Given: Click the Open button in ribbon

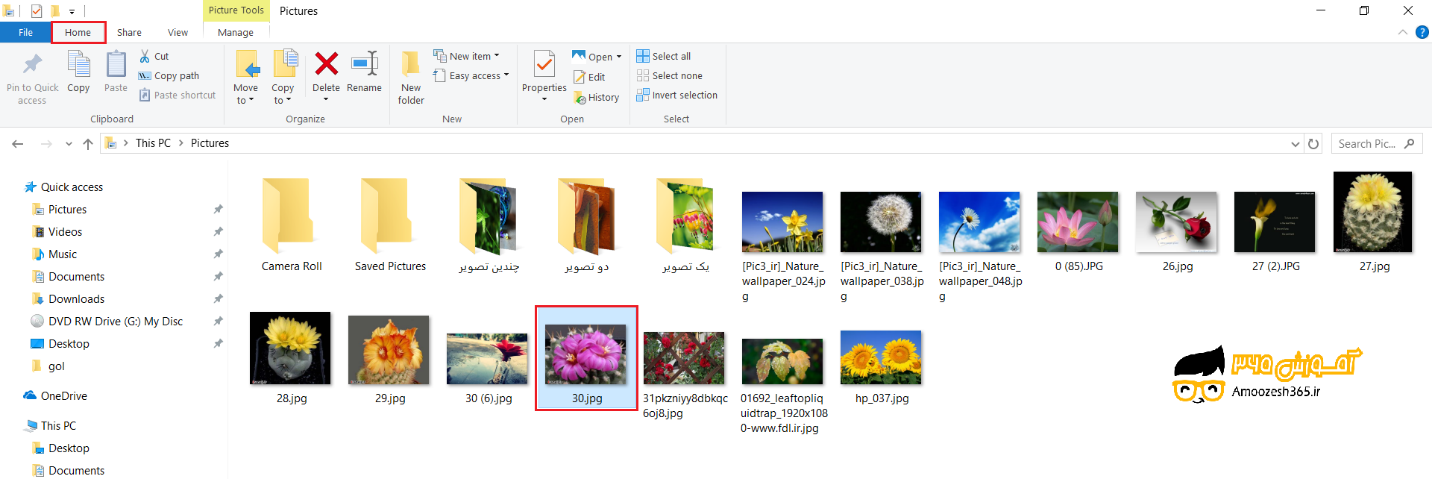Looking at the screenshot, I should click(x=597, y=57).
